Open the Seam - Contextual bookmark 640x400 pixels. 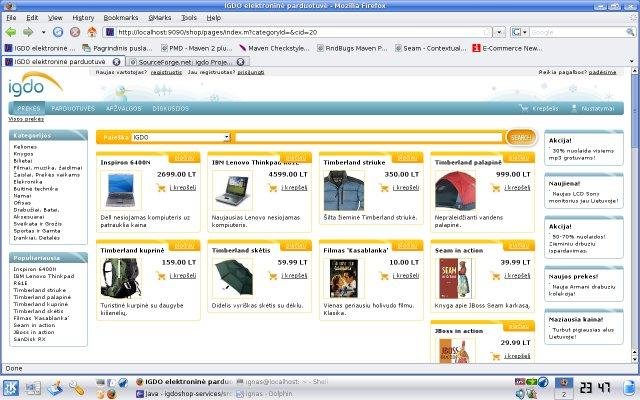coord(430,48)
